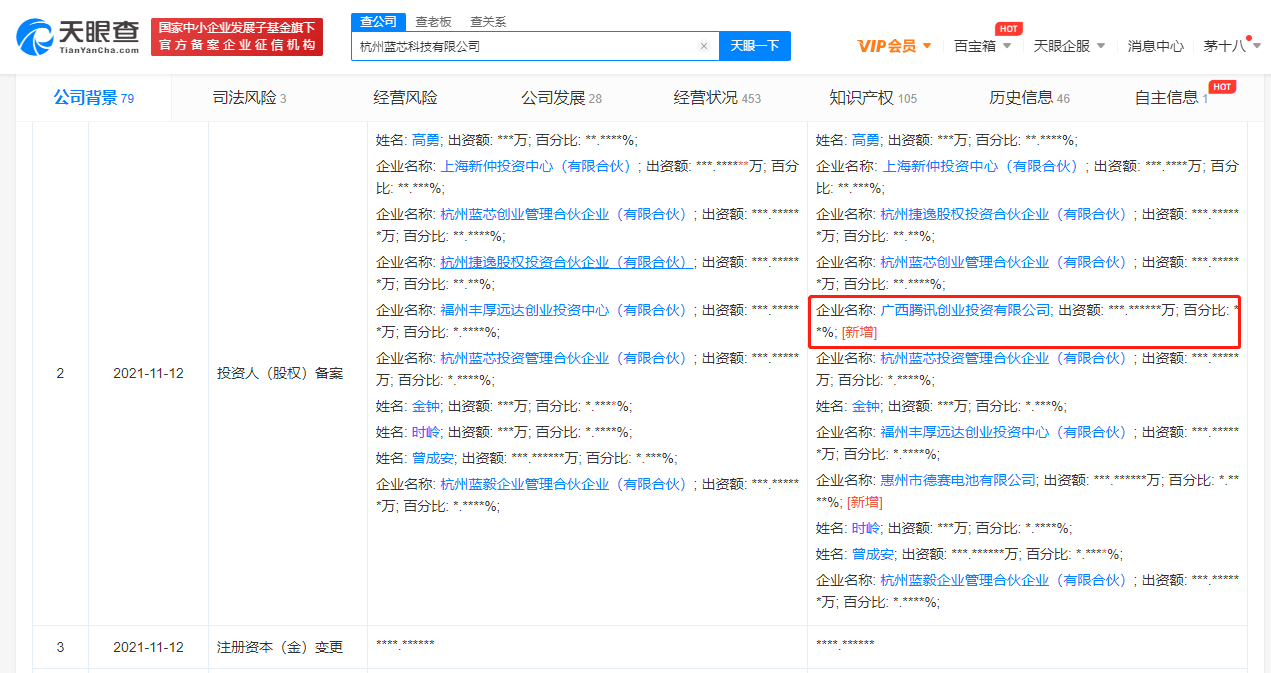The width and height of the screenshot is (1271, 673).
Task: Open 杭州捷逸股权投资合伙企业 link in right column
Action: (x=1006, y=214)
